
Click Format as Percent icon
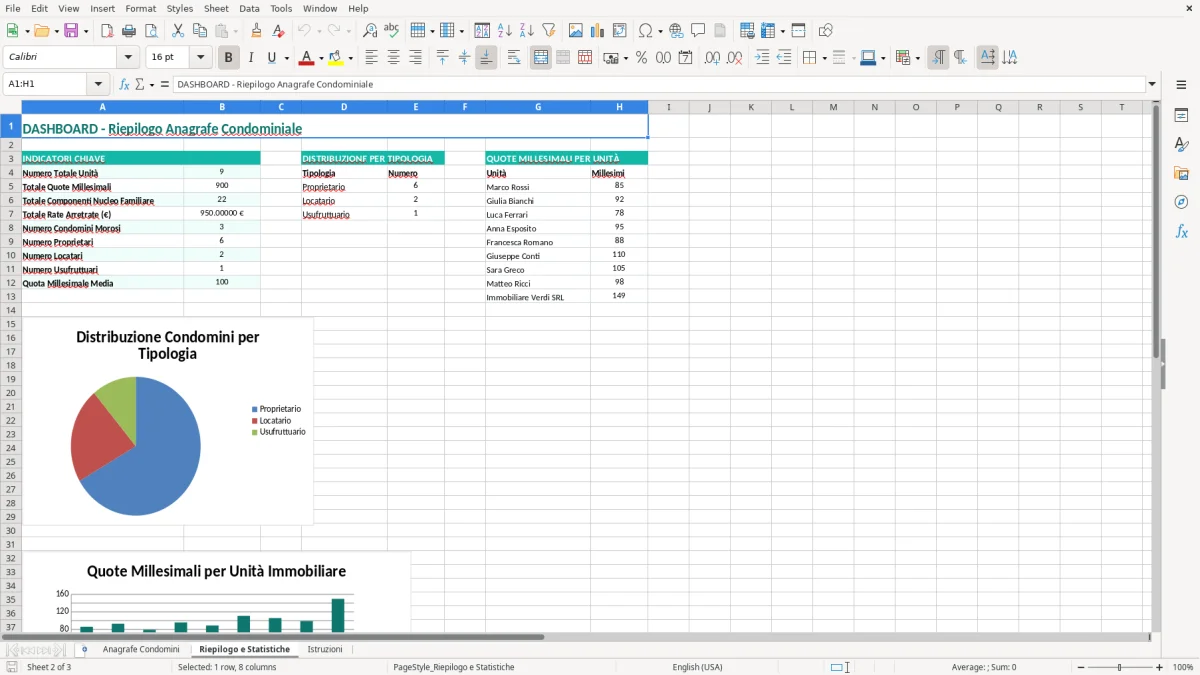(641, 58)
